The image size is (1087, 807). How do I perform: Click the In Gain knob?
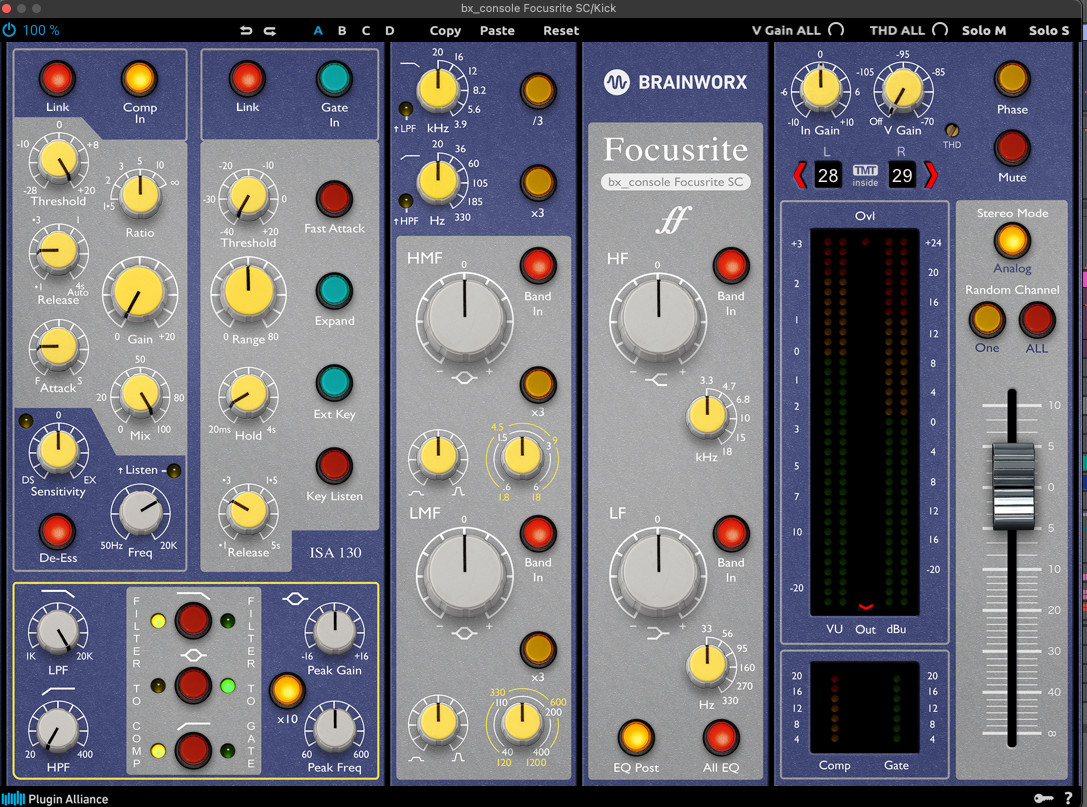(821, 88)
